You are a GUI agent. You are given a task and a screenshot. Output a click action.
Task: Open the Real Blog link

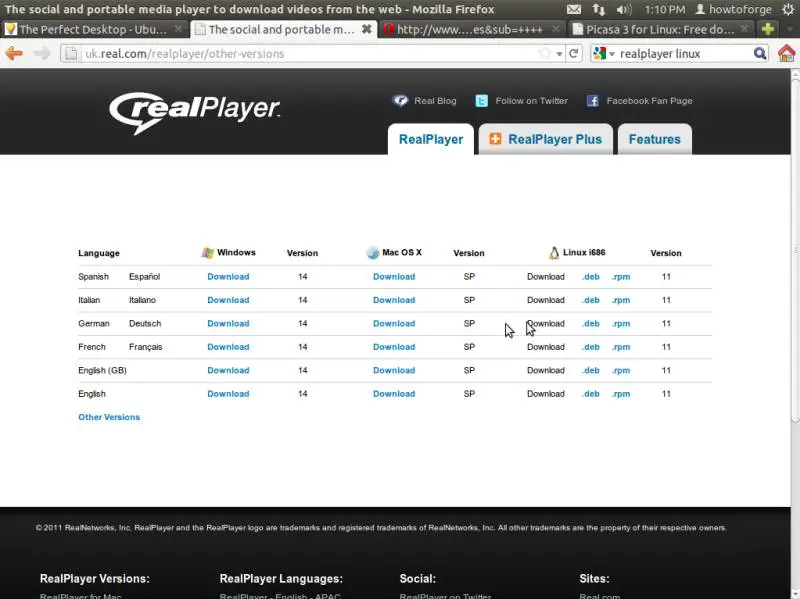click(435, 101)
